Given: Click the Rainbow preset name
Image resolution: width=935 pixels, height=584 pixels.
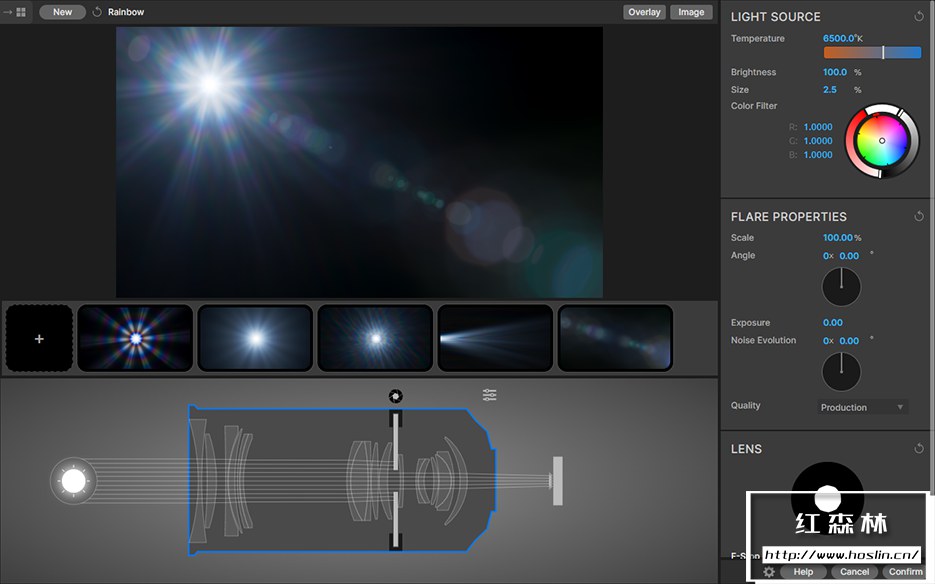Looking at the screenshot, I should pyautogui.click(x=126, y=12).
